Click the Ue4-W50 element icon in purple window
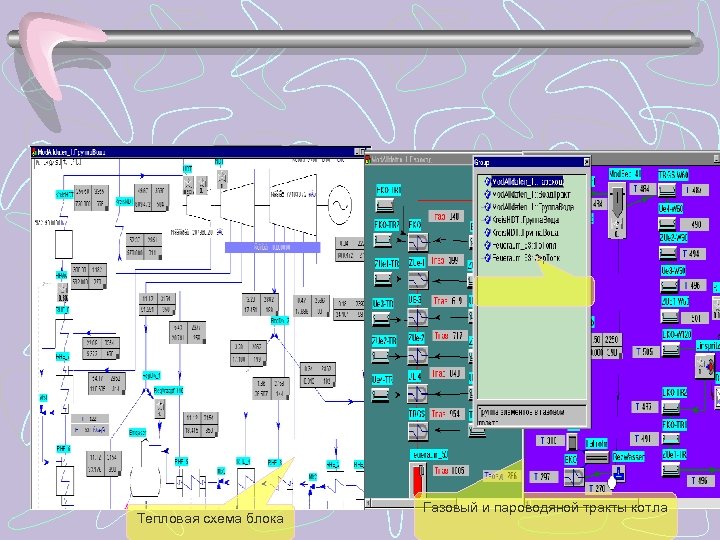The image size is (720, 540). click(x=667, y=224)
